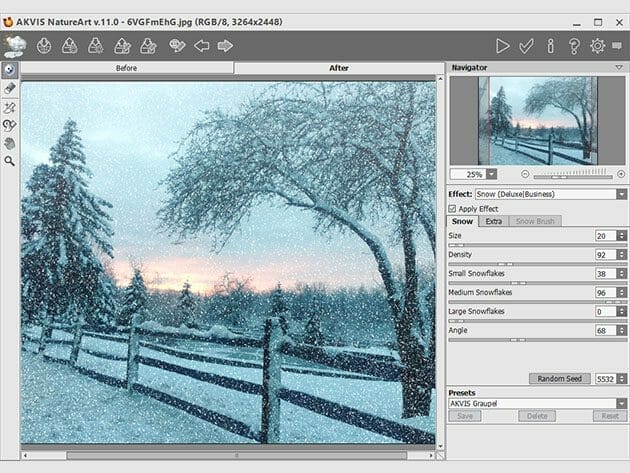Image resolution: width=630 pixels, height=473 pixels.
Task: Switch to the Extra settings tab
Action: [494, 221]
